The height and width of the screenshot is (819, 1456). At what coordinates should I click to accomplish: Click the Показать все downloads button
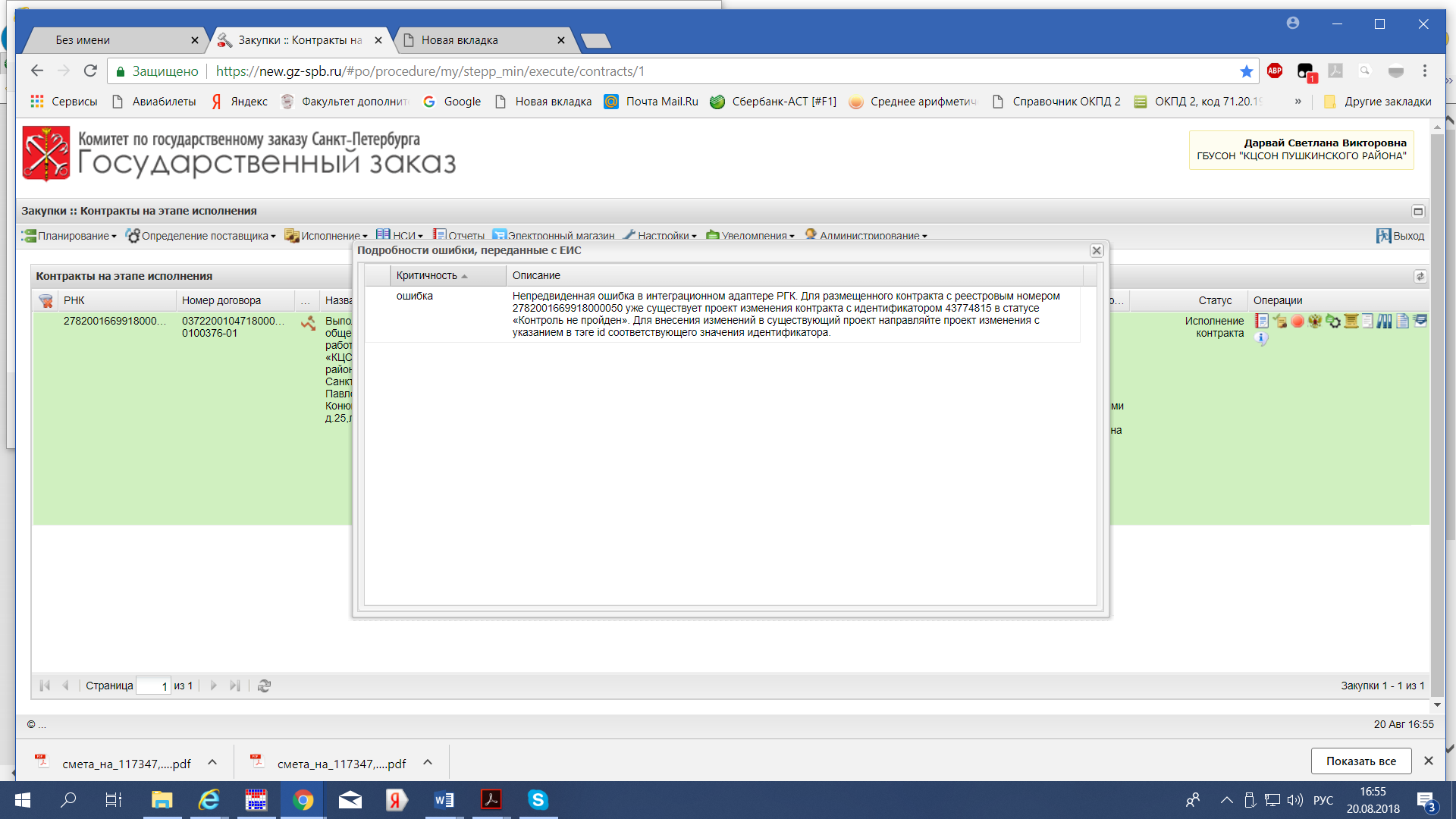[1360, 761]
